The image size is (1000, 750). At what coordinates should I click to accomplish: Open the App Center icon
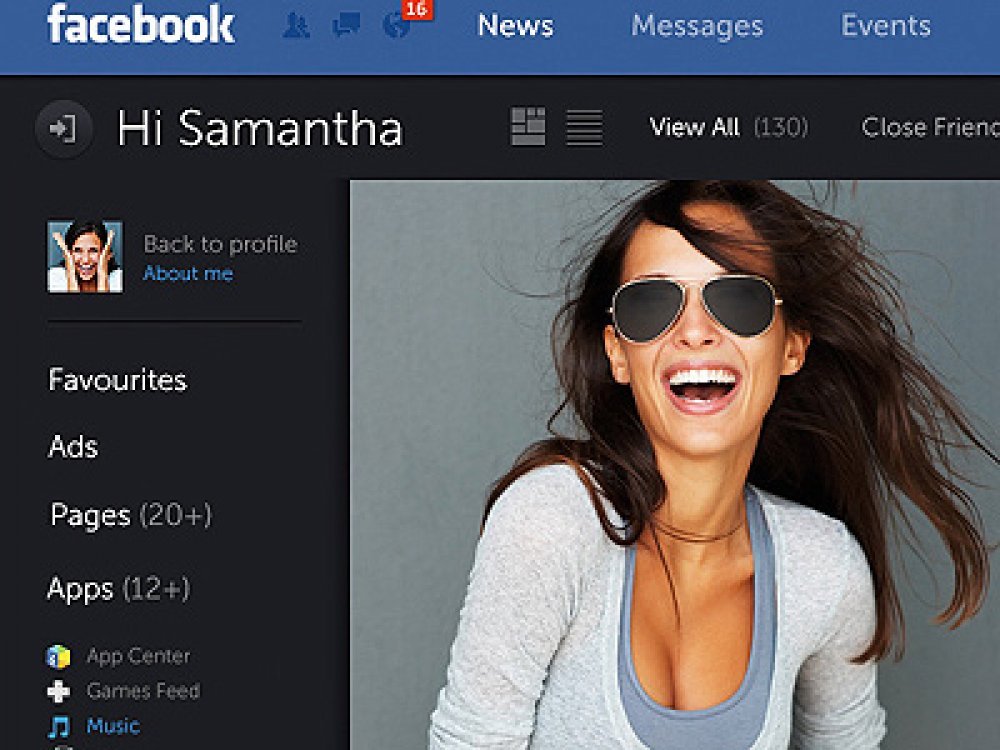tap(59, 656)
